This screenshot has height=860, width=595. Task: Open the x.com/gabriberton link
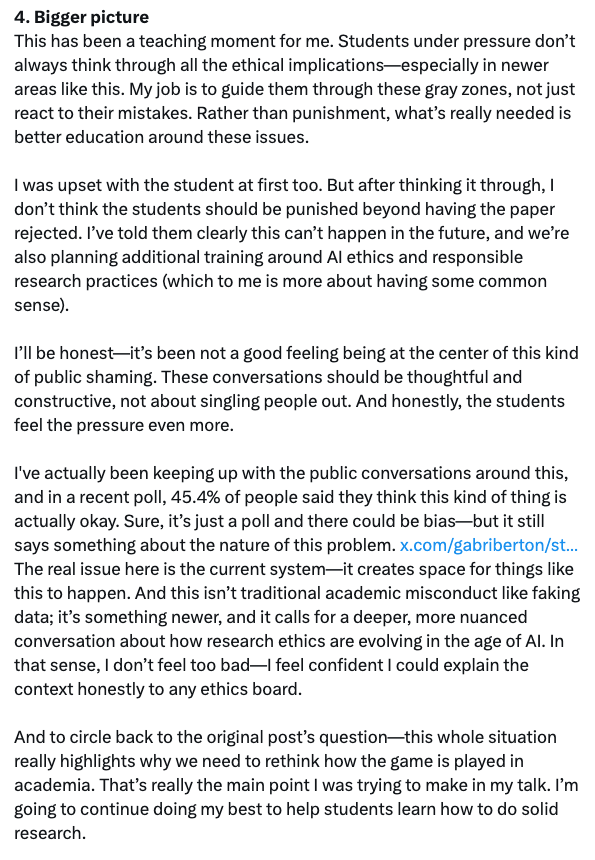coord(489,545)
